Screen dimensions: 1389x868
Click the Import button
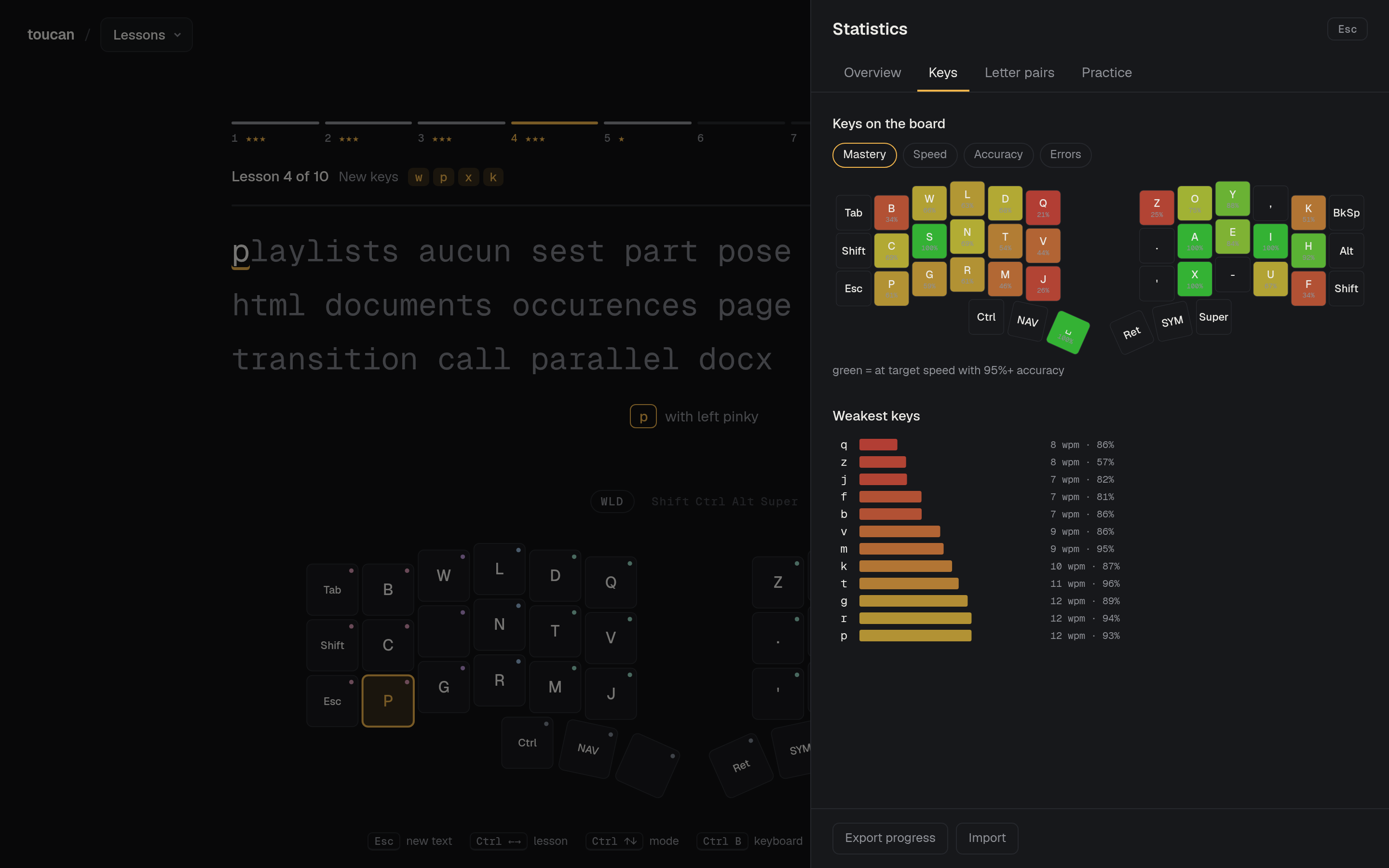(x=987, y=838)
